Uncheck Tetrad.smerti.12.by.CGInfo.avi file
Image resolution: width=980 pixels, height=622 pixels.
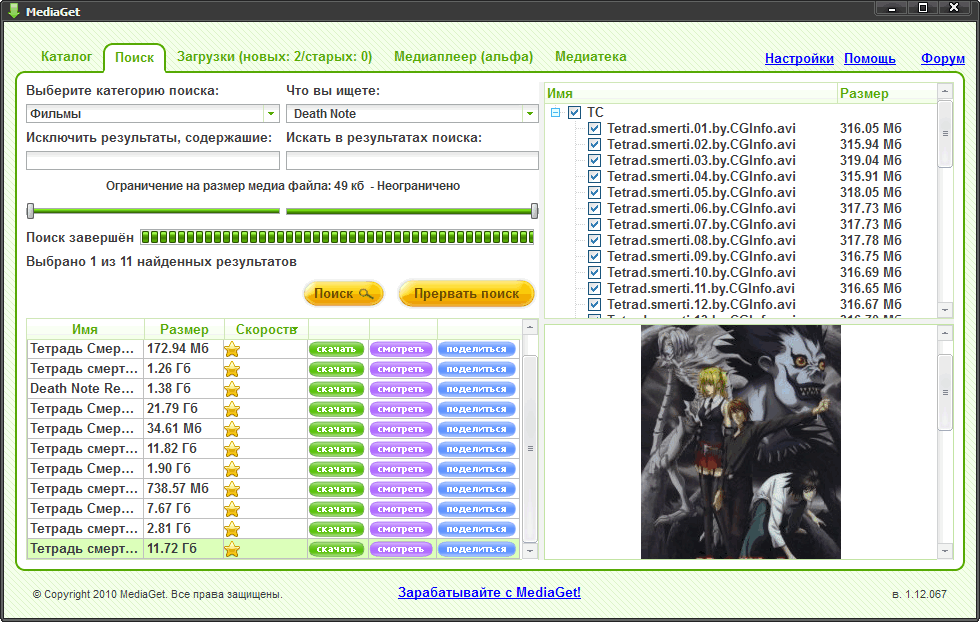[594, 304]
